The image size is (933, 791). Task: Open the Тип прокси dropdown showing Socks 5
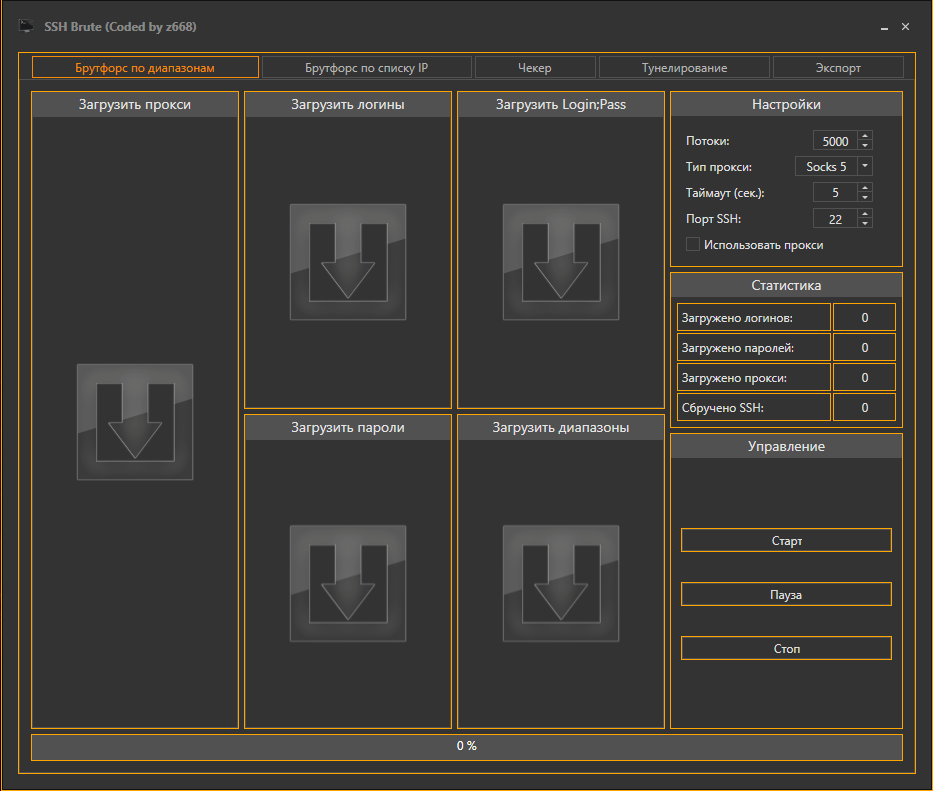coord(834,167)
